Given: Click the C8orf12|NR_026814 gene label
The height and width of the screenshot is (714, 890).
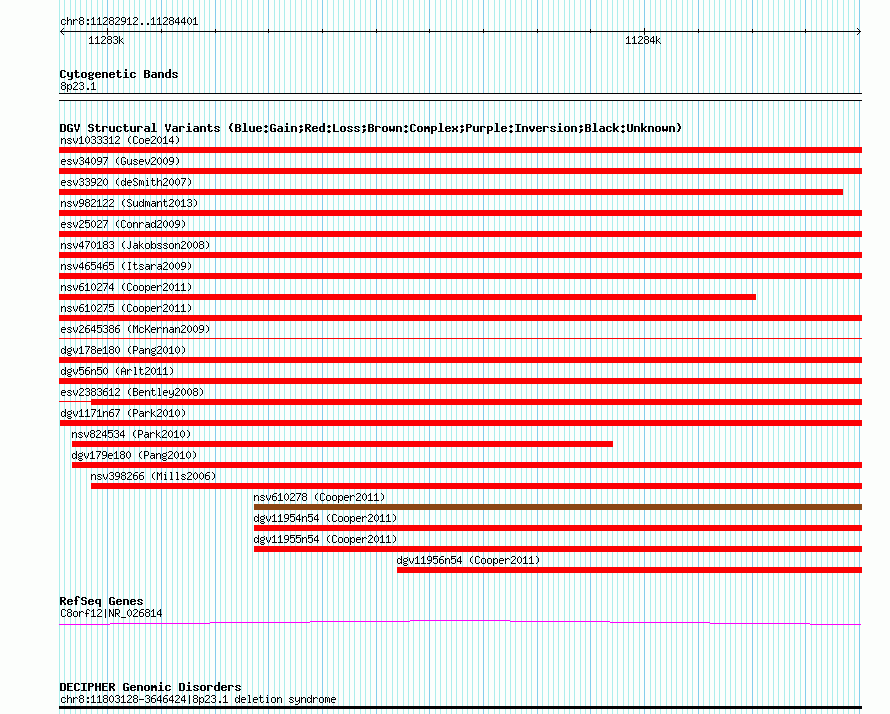Looking at the screenshot, I should pos(111,614).
